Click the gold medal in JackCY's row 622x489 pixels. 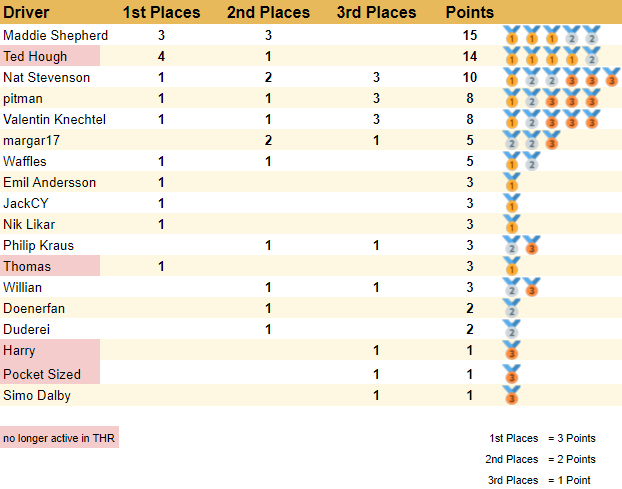click(x=512, y=204)
